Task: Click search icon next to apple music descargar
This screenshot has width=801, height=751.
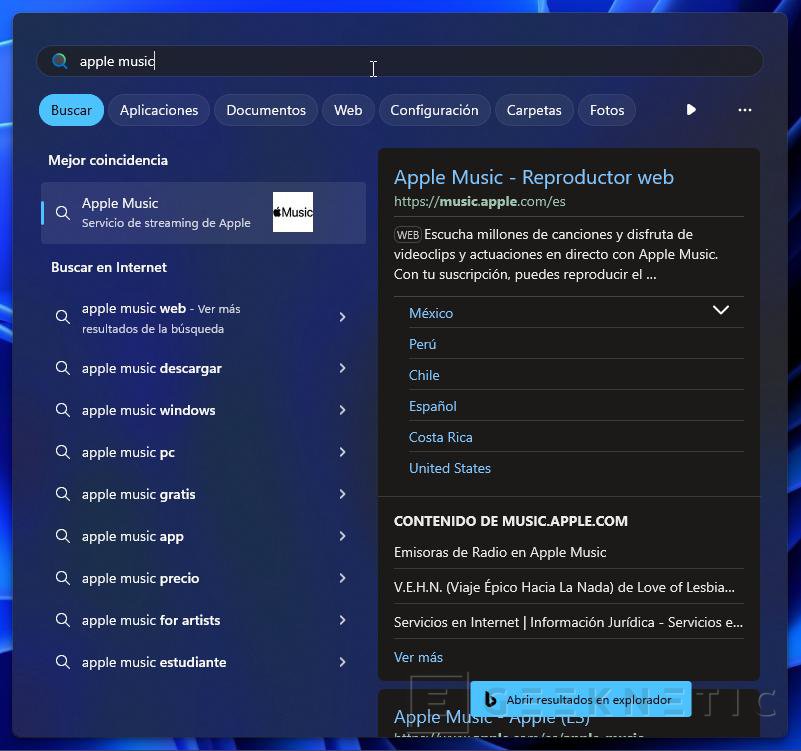Action: [x=63, y=368]
